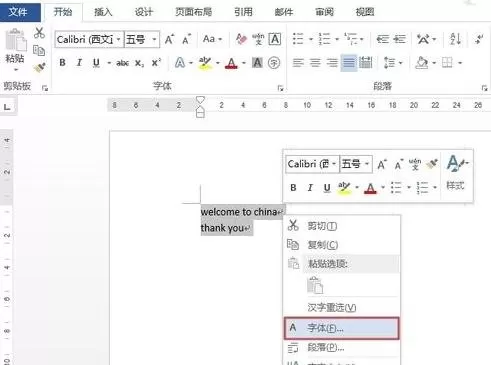Apply yellow highlight color in ribbon
This screenshot has width=491, height=365.
coord(205,63)
